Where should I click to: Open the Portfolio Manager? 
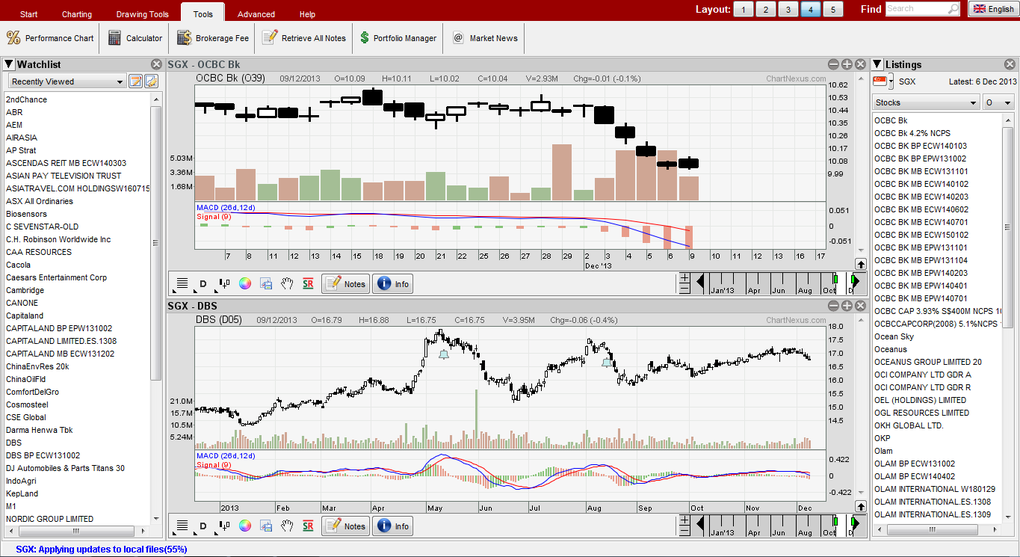397,38
